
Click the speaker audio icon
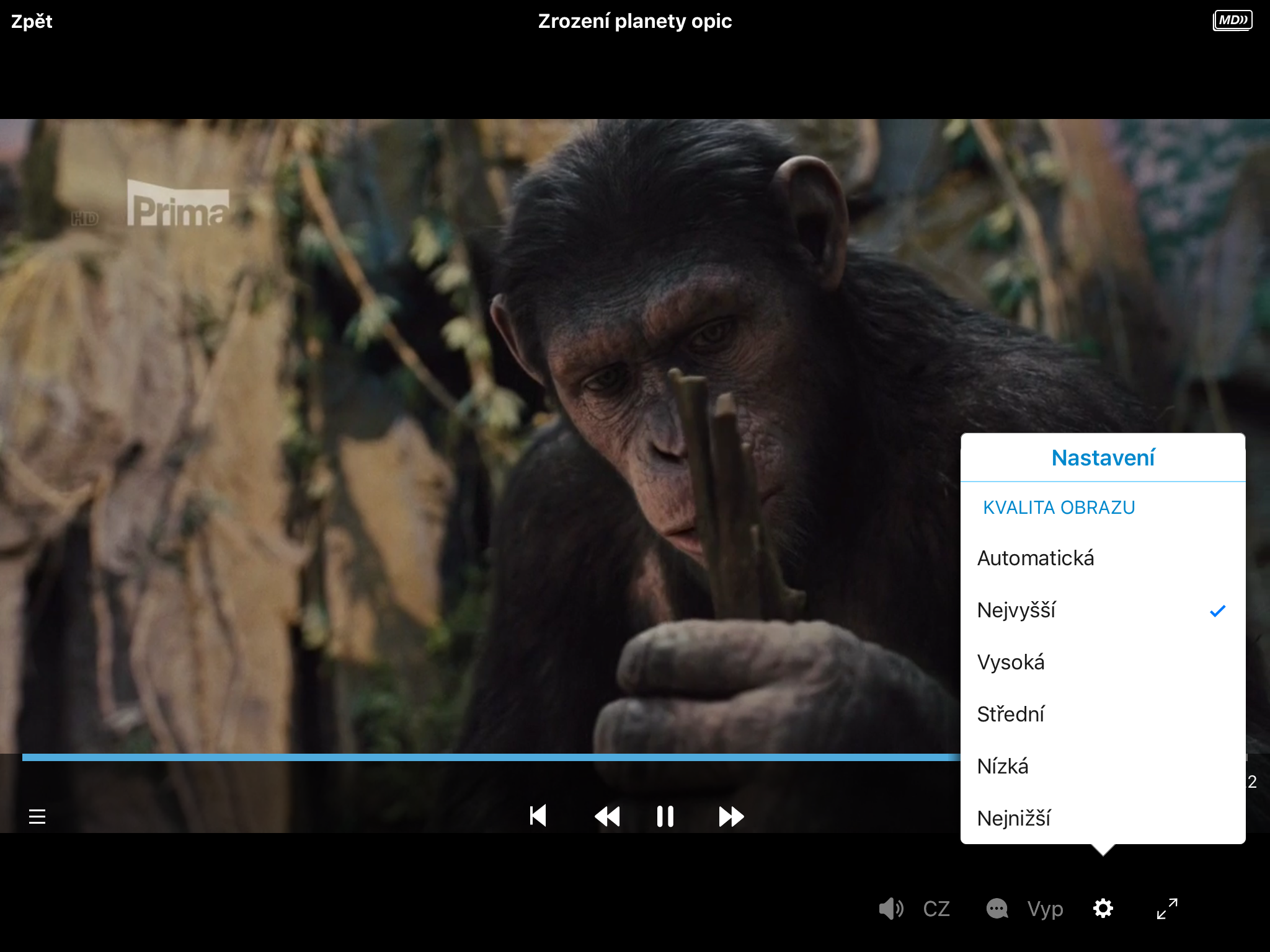pyautogui.click(x=890, y=909)
